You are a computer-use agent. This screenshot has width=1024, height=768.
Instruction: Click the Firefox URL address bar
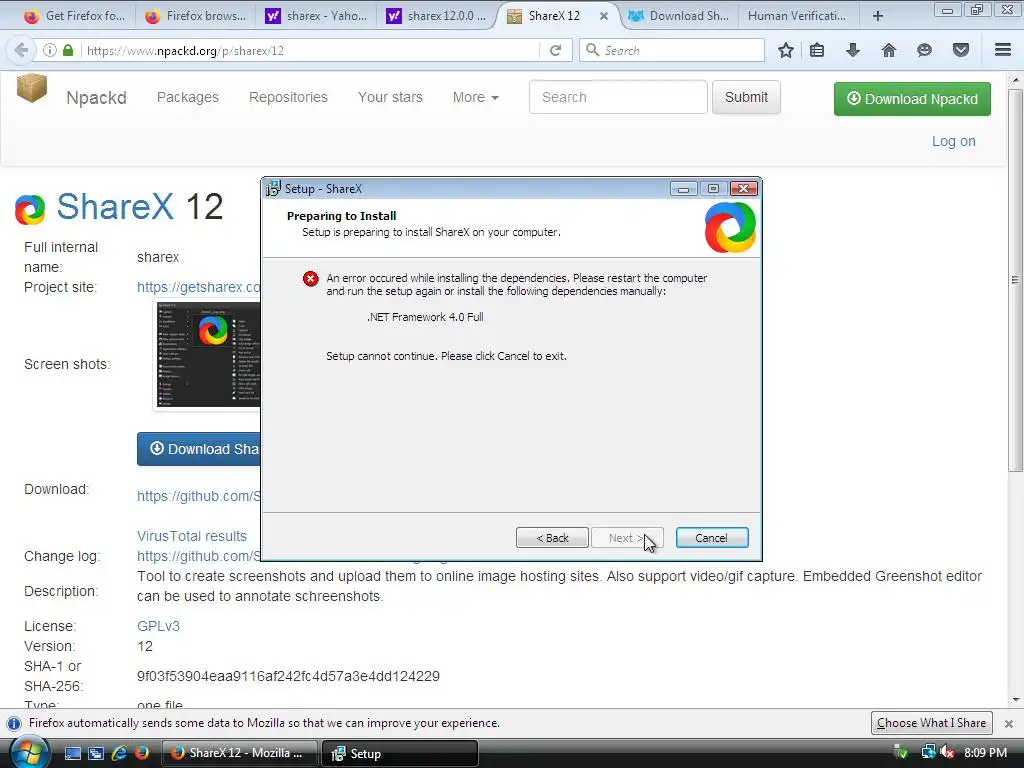coord(310,50)
